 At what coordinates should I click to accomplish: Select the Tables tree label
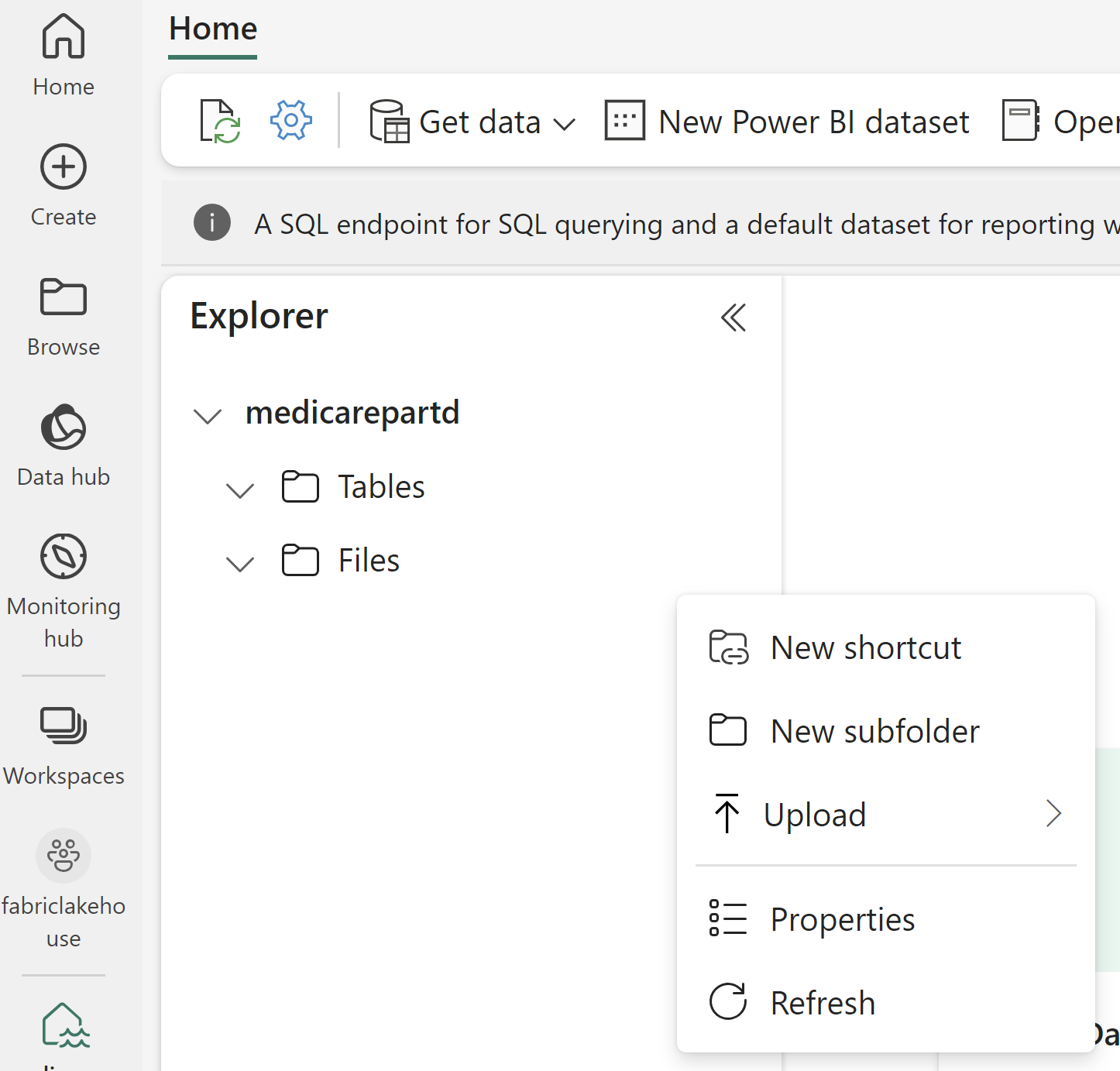[381, 487]
